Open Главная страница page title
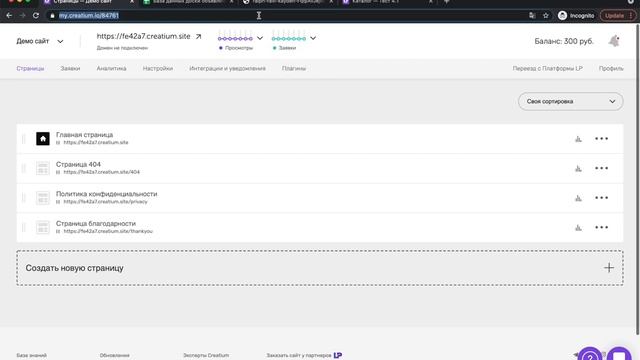This screenshot has width=640, height=360. [84, 135]
